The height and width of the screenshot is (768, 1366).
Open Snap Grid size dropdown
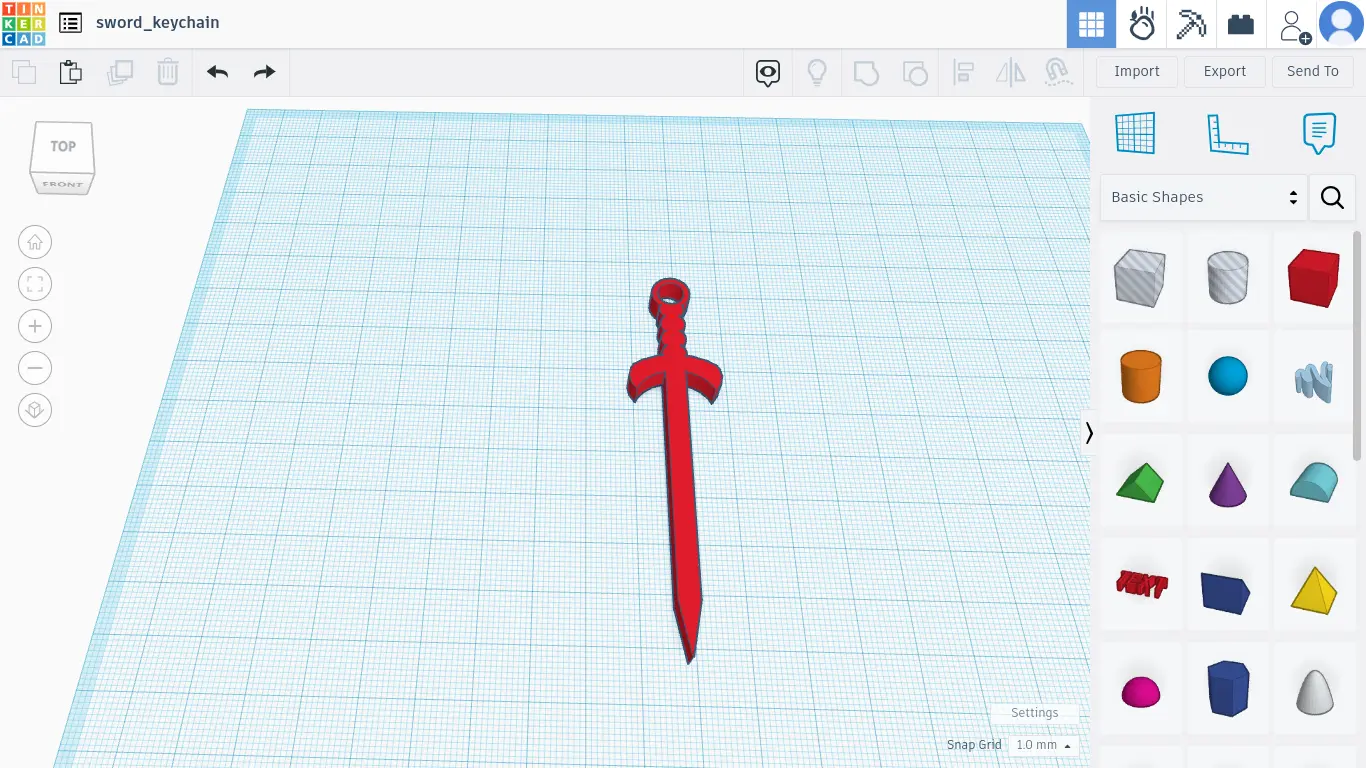click(1043, 745)
